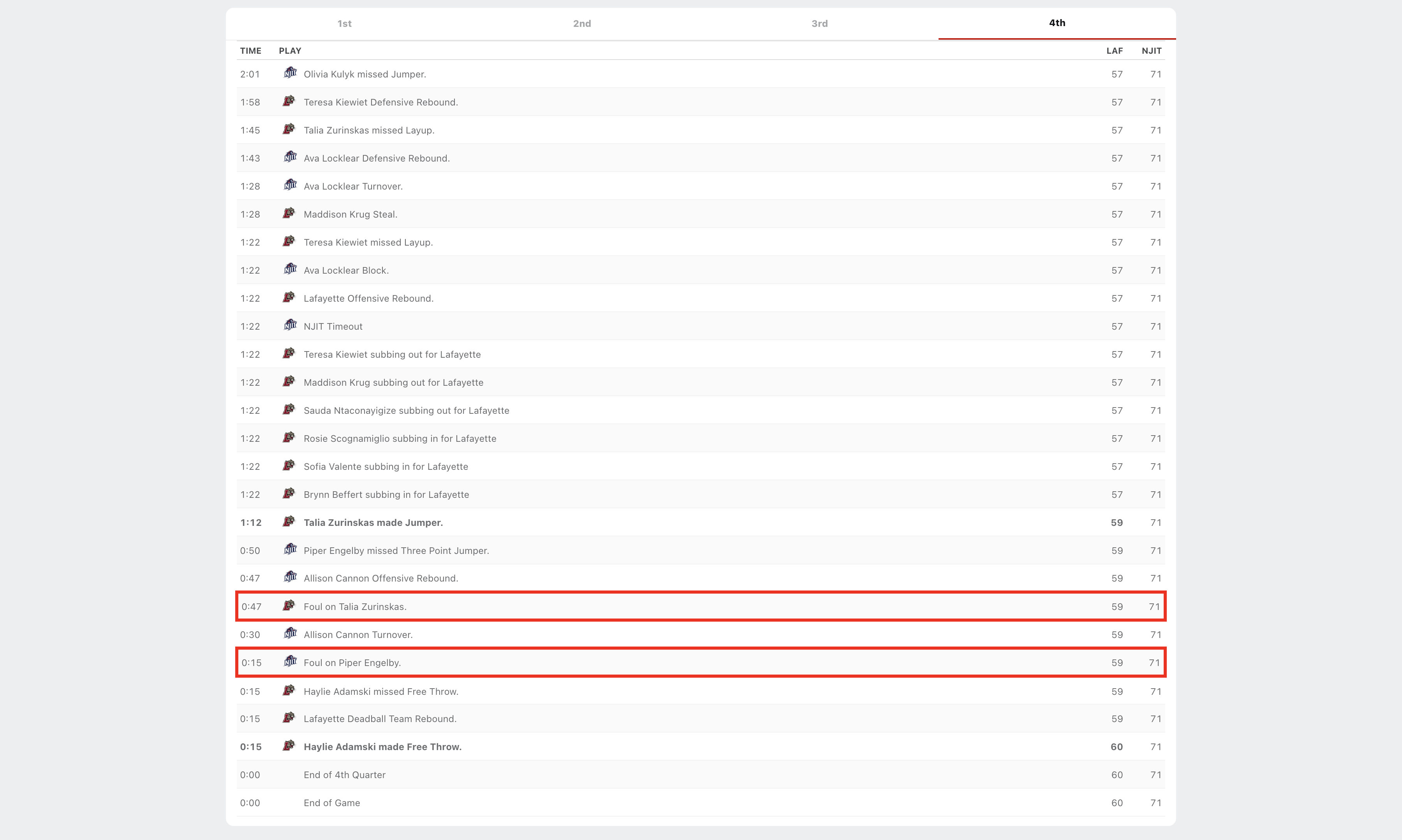Click Lafayette logo beside Haylie Adamski made Free Throw
Screen dimensions: 1402x840
tap(289, 745)
